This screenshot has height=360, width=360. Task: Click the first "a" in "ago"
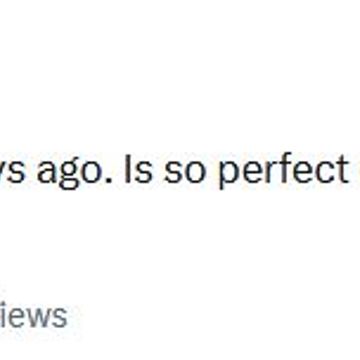(48, 172)
